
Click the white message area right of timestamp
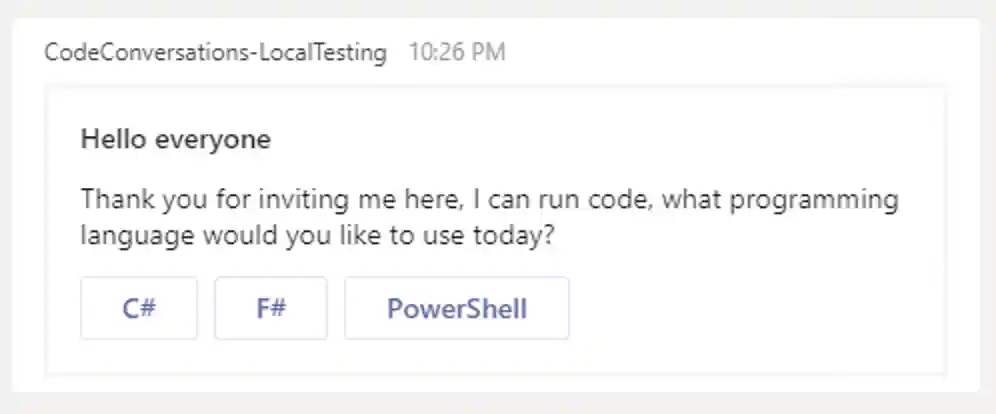tap(740, 52)
